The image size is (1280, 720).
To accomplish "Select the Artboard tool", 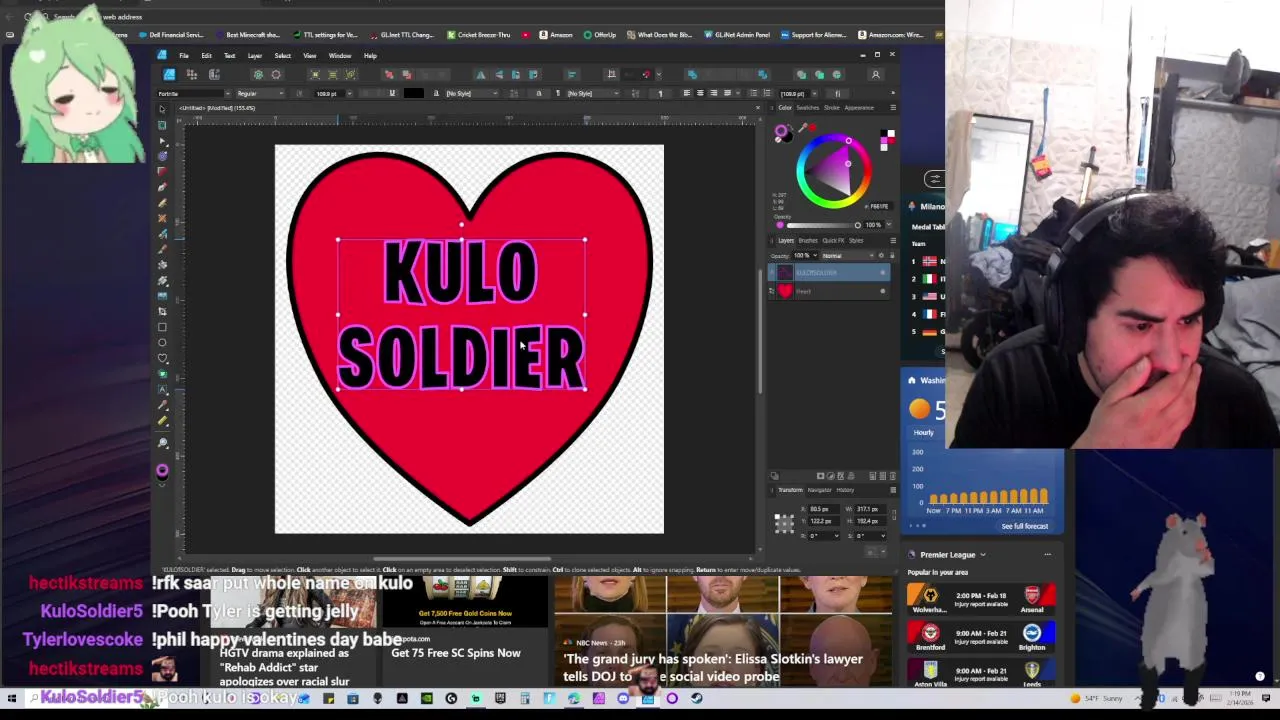I will tap(162, 125).
